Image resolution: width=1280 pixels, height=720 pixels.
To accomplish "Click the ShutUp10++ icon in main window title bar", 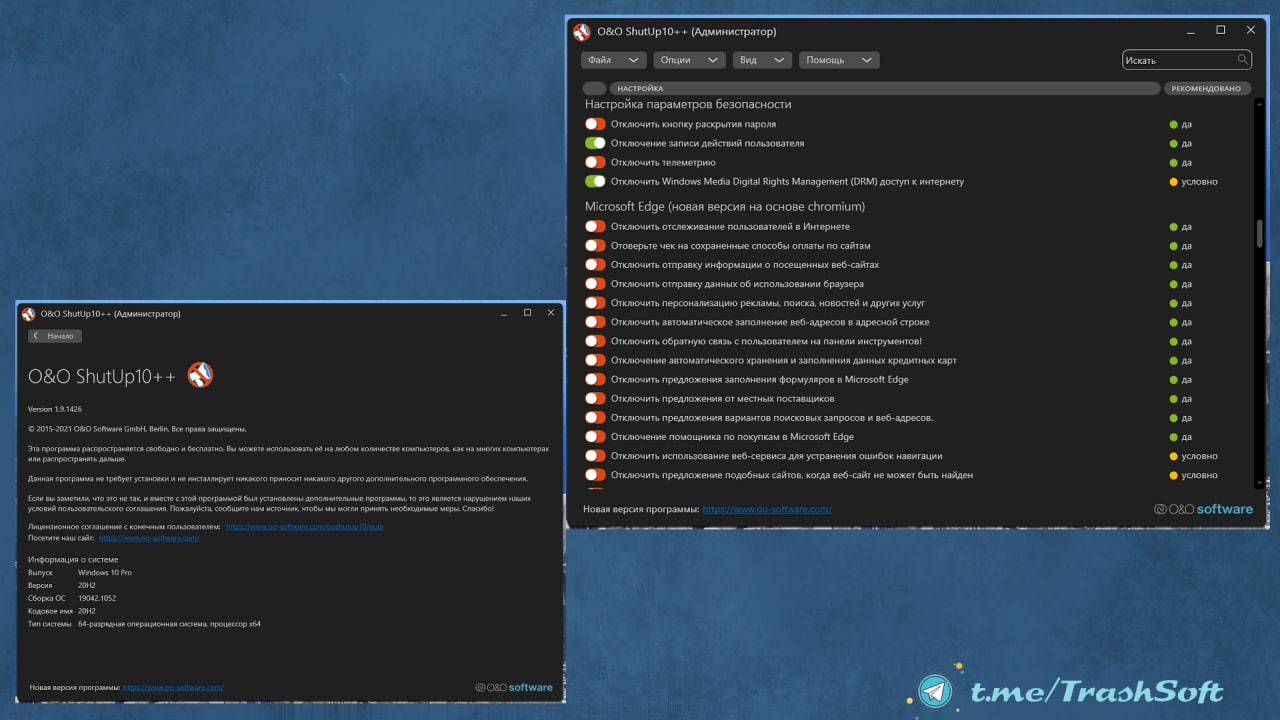I will click(582, 32).
